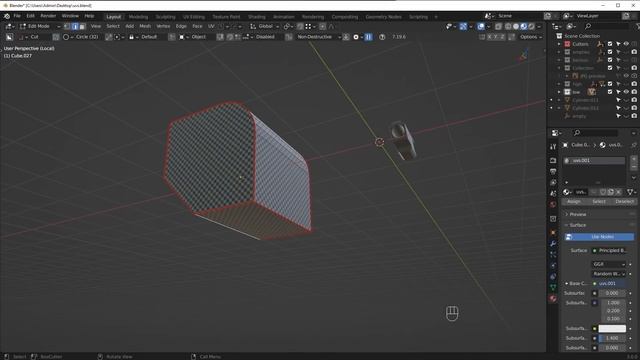Open the Window menu
640x360 pixels.
[70, 16]
